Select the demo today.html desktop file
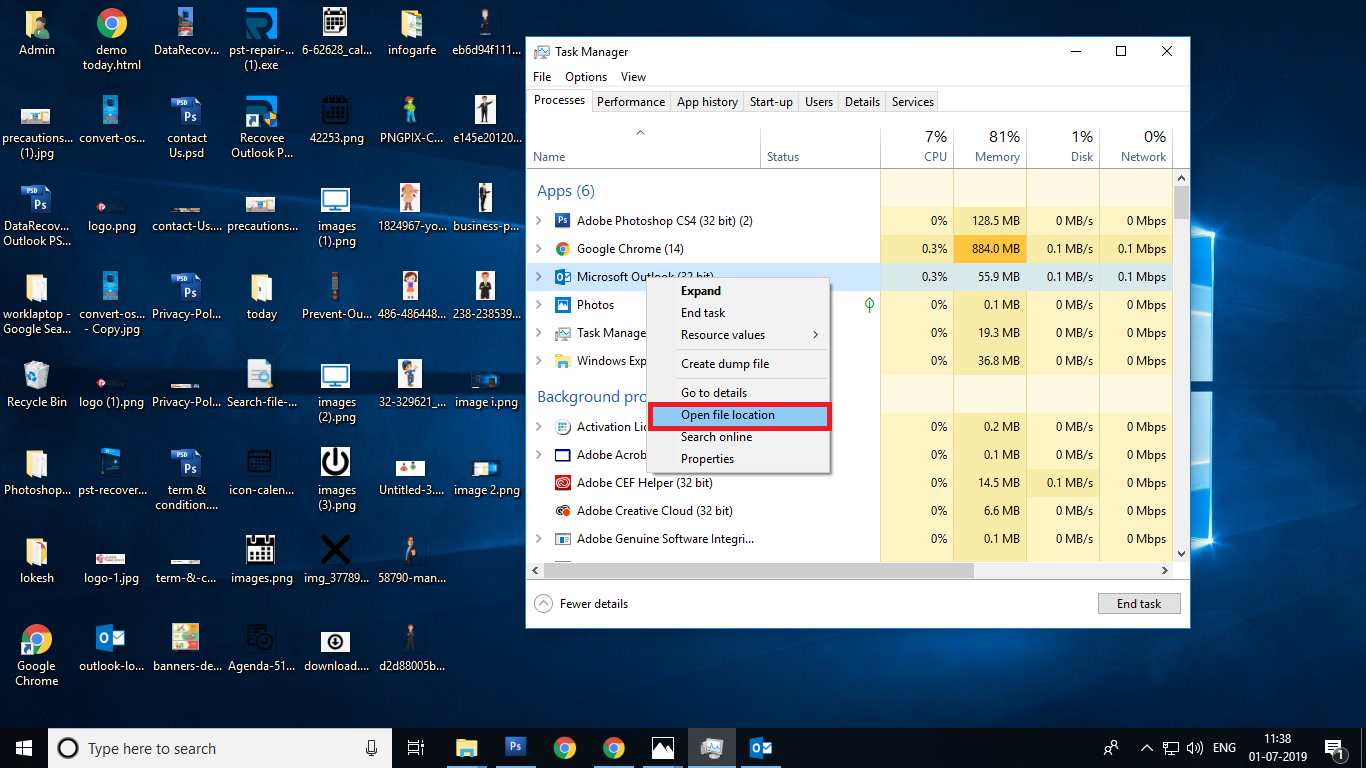 [x=112, y=40]
